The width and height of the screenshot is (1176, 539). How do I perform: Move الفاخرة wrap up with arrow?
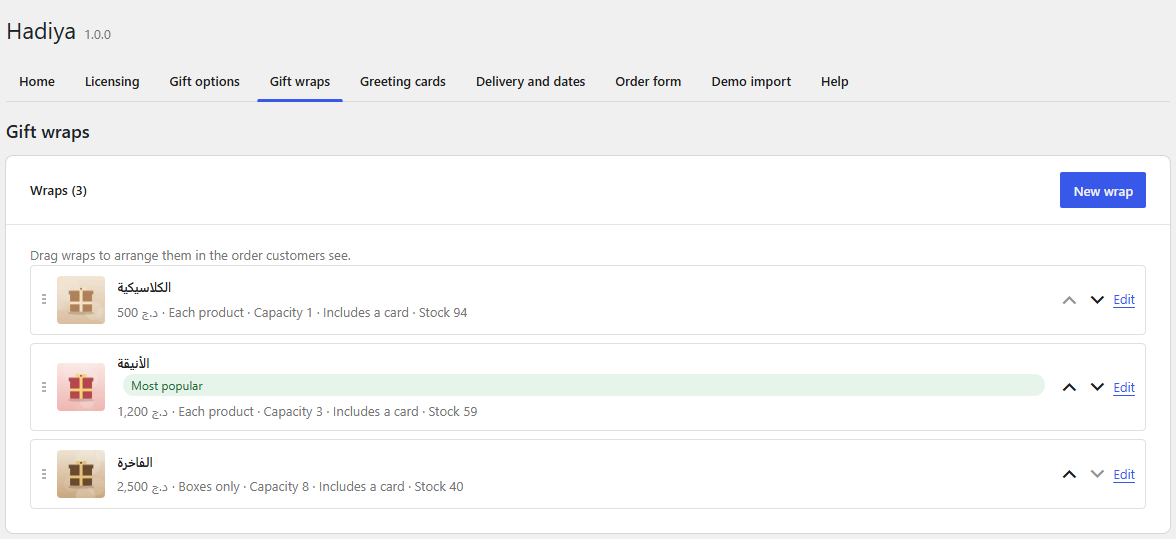(x=1070, y=474)
